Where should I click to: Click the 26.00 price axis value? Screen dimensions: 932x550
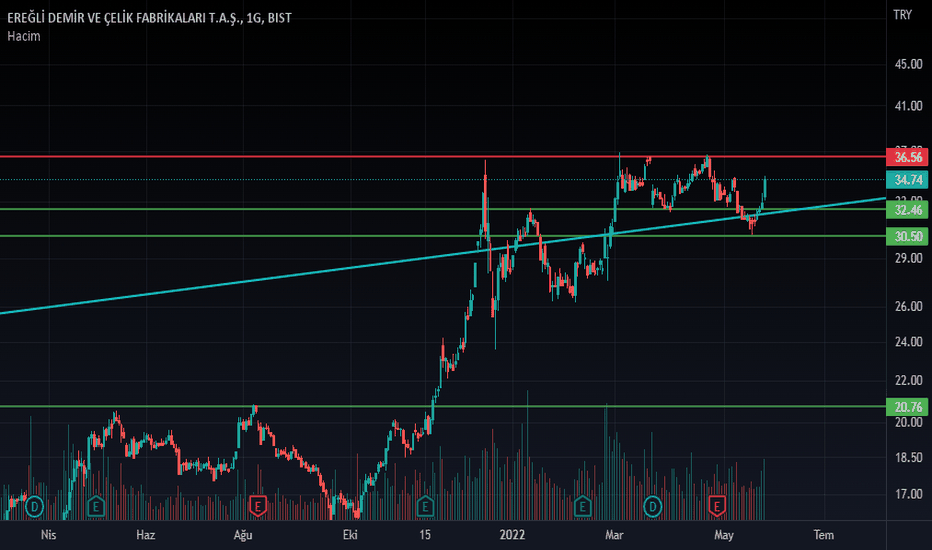tap(908, 306)
